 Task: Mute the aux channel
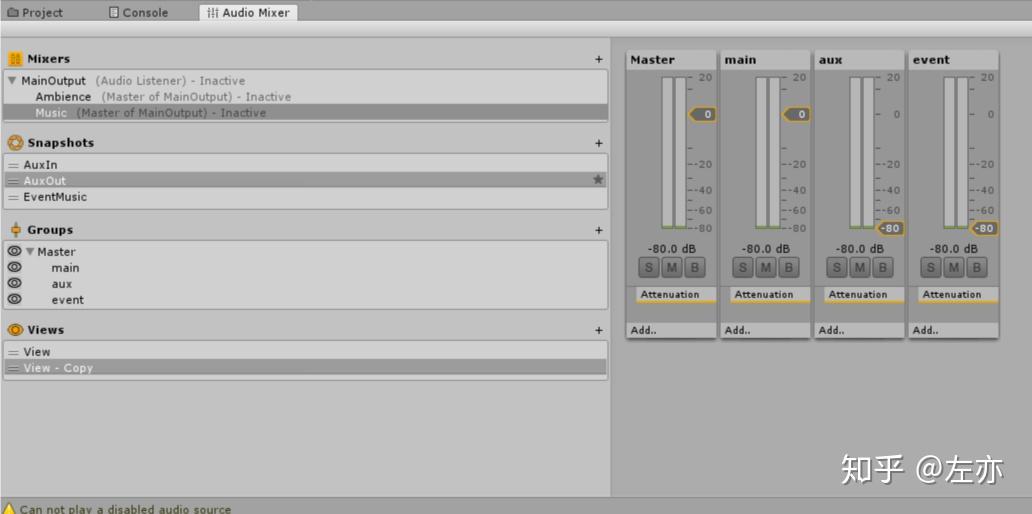point(860,267)
